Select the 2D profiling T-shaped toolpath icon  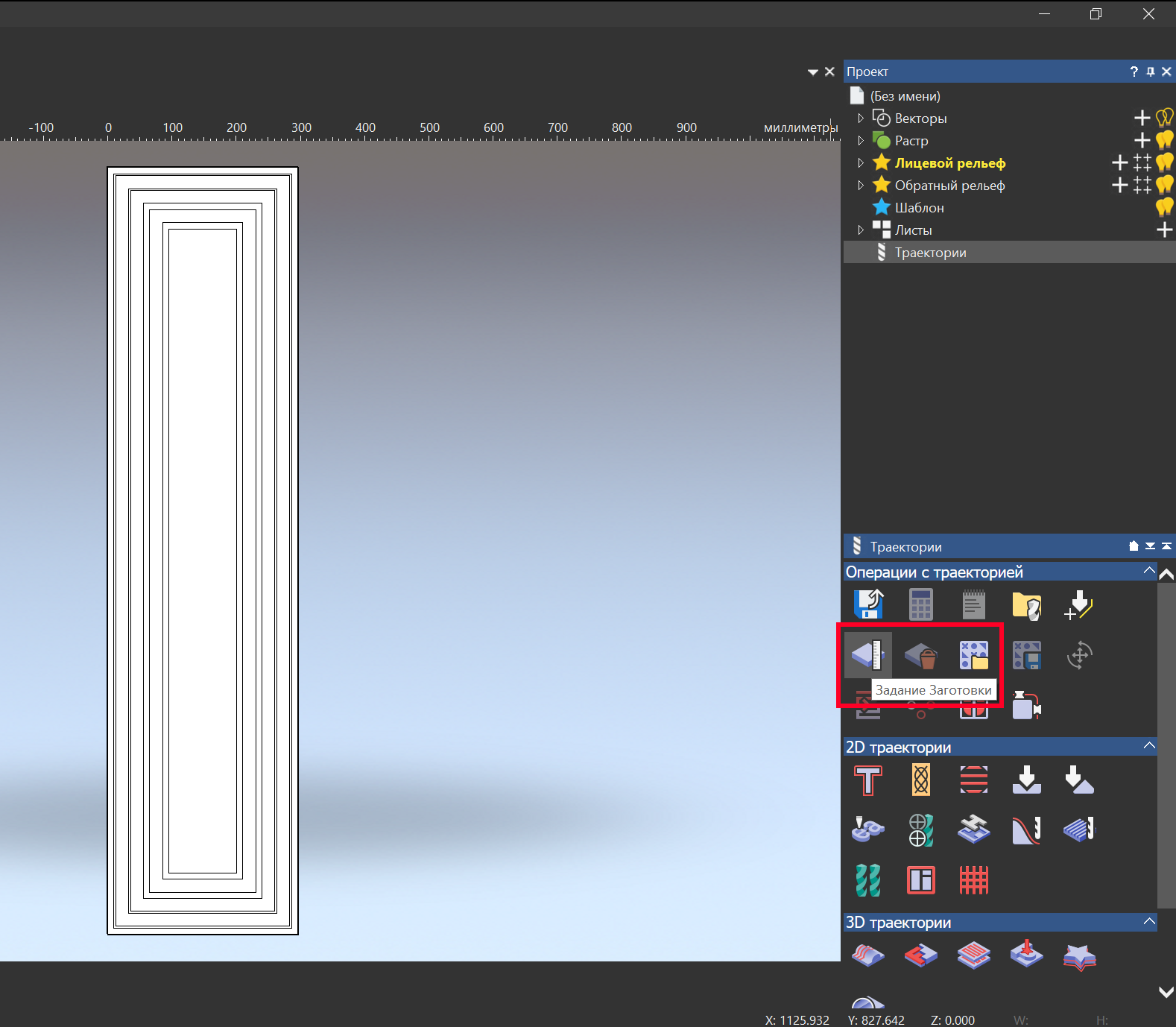[x=868, y=780]
